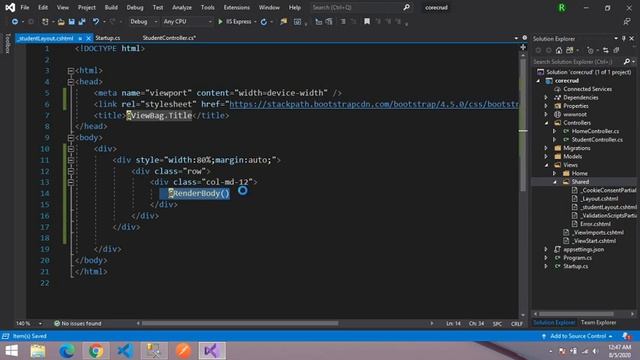Screen dimensions: 640x360
Task: Collapse the Views folder
Action: tap(546, 165)
